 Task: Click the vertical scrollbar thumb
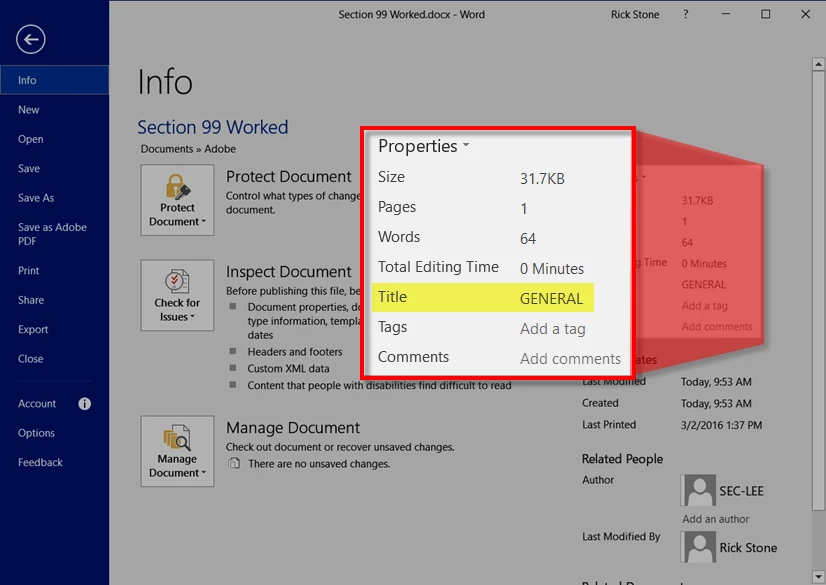pos(818,290)
